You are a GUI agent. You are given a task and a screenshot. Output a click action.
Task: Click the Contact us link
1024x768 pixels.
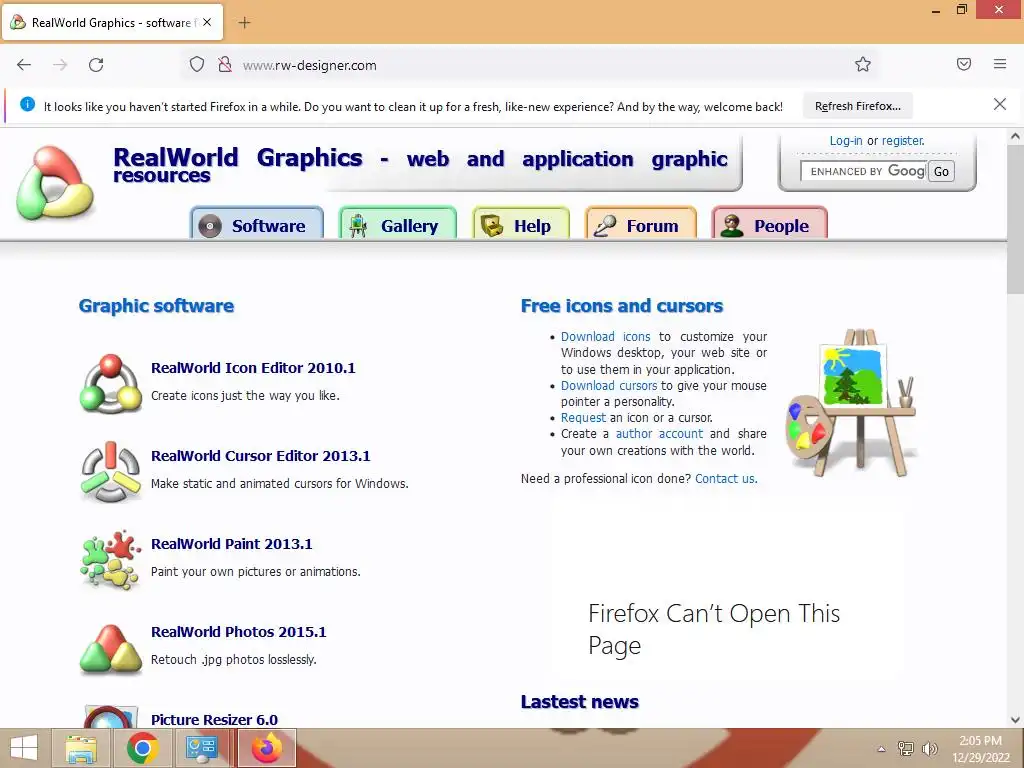coord(726,479)
